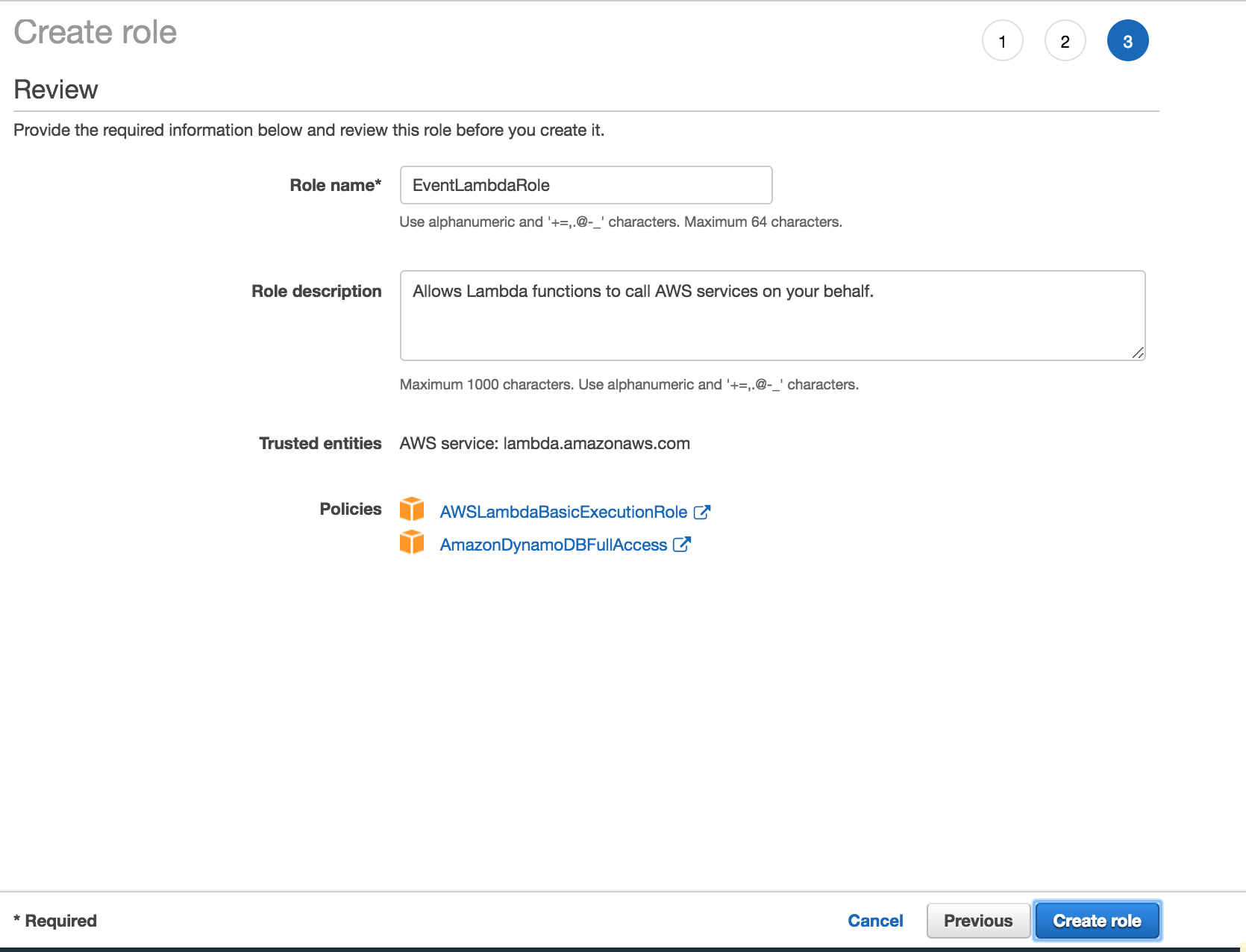Open external link icon beside AmazonDynamoDBFullAccess
This screenshot has width=1246, height=952.
(x=682, y=545)
